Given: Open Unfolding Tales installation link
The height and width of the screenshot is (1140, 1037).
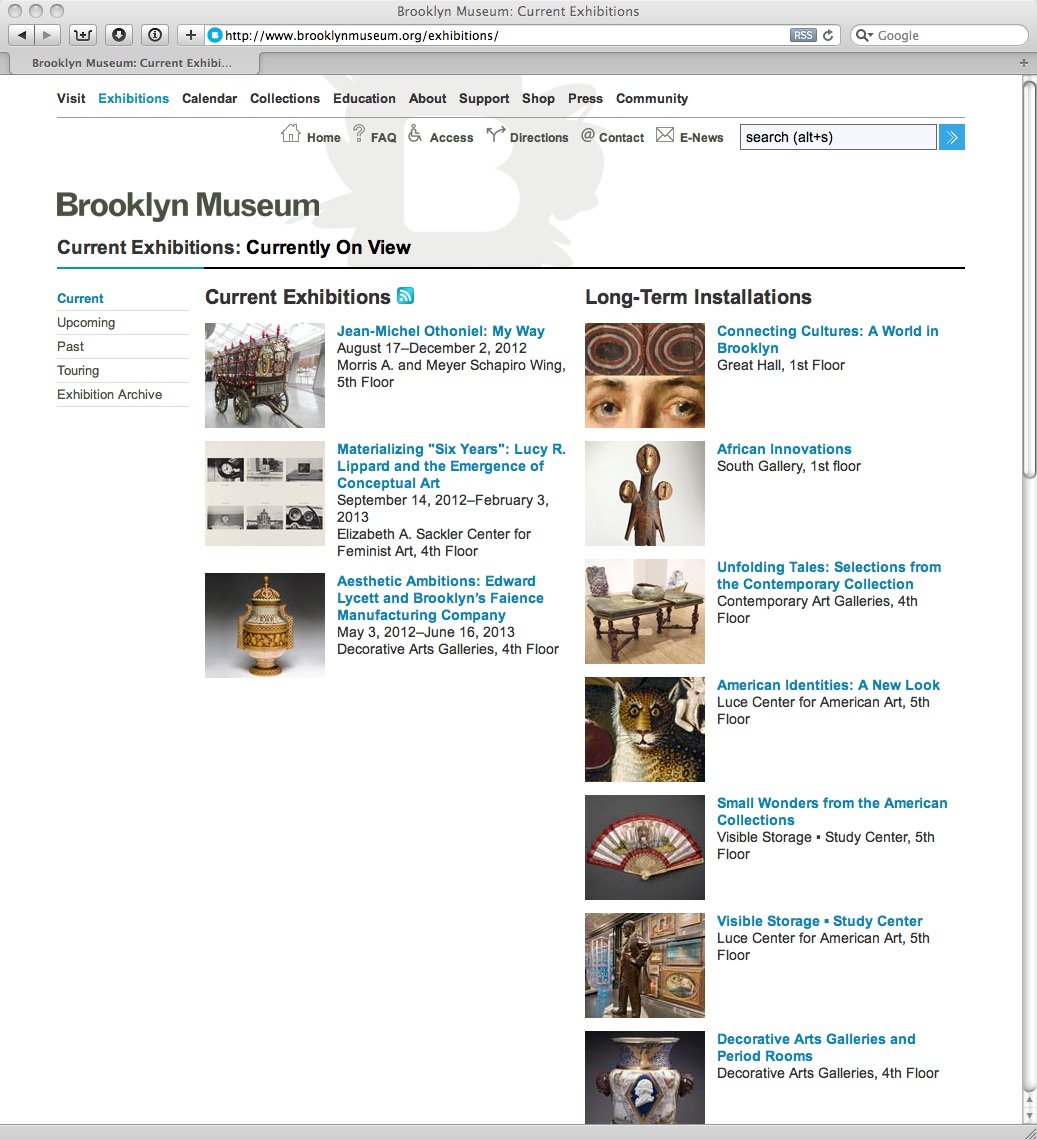Looking at the screenshot, I should click(x=829, y=575).
